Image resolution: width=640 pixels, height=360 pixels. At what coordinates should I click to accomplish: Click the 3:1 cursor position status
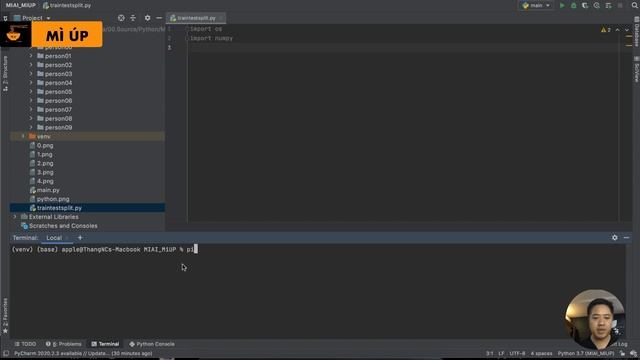click(490, 354)
